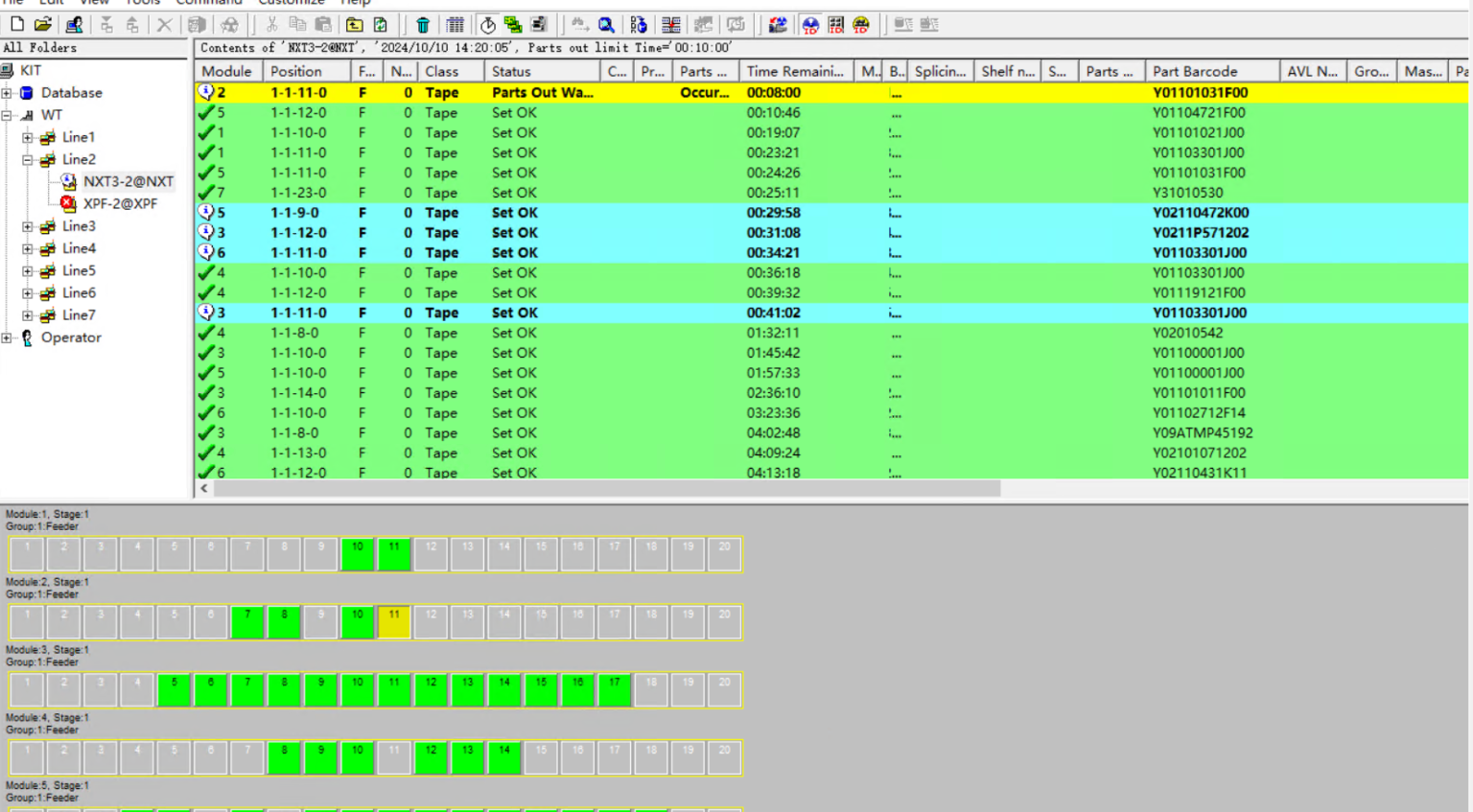This screenshot has width=1473, height=812.
Task: Click yellow feeder slot 11 in Module 2
Action: pos(394,622)
